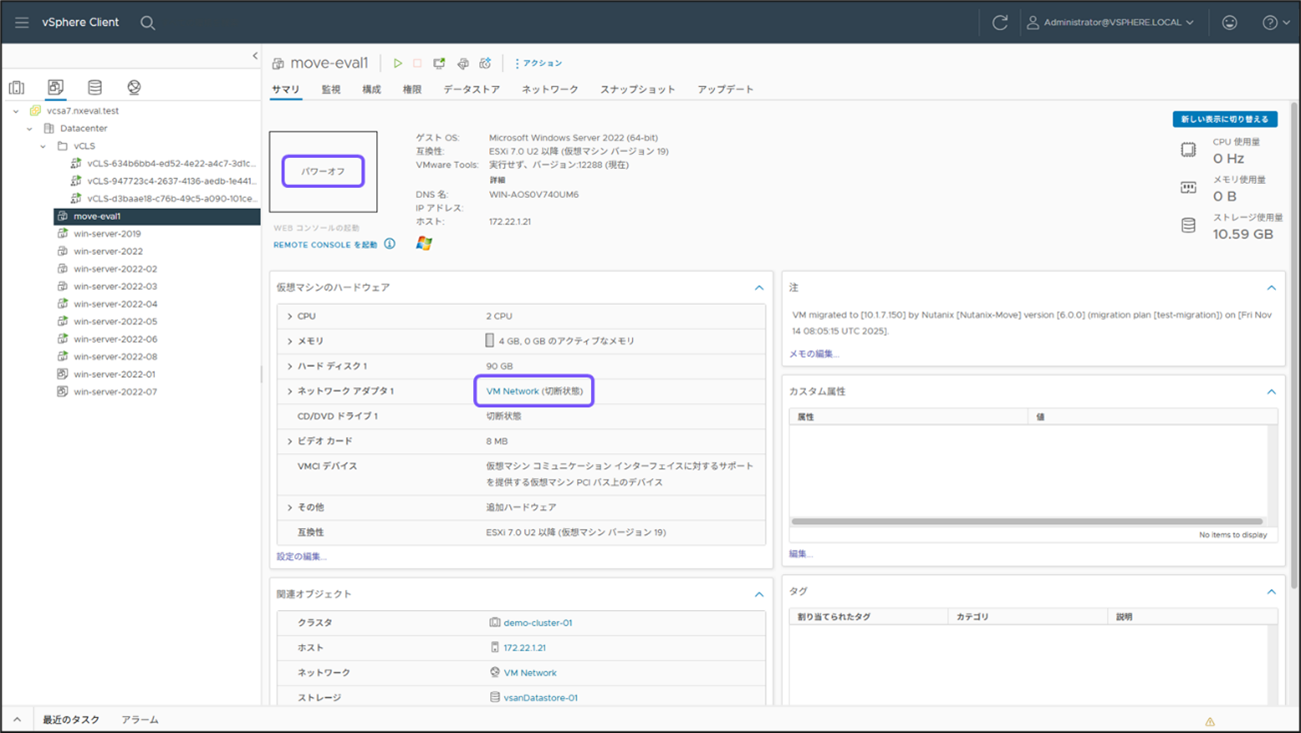Click the custom attributes horizontal scrollbar
This screenshot has width=1301, height=733.
pyautogui.click(x=1027, y=521)
